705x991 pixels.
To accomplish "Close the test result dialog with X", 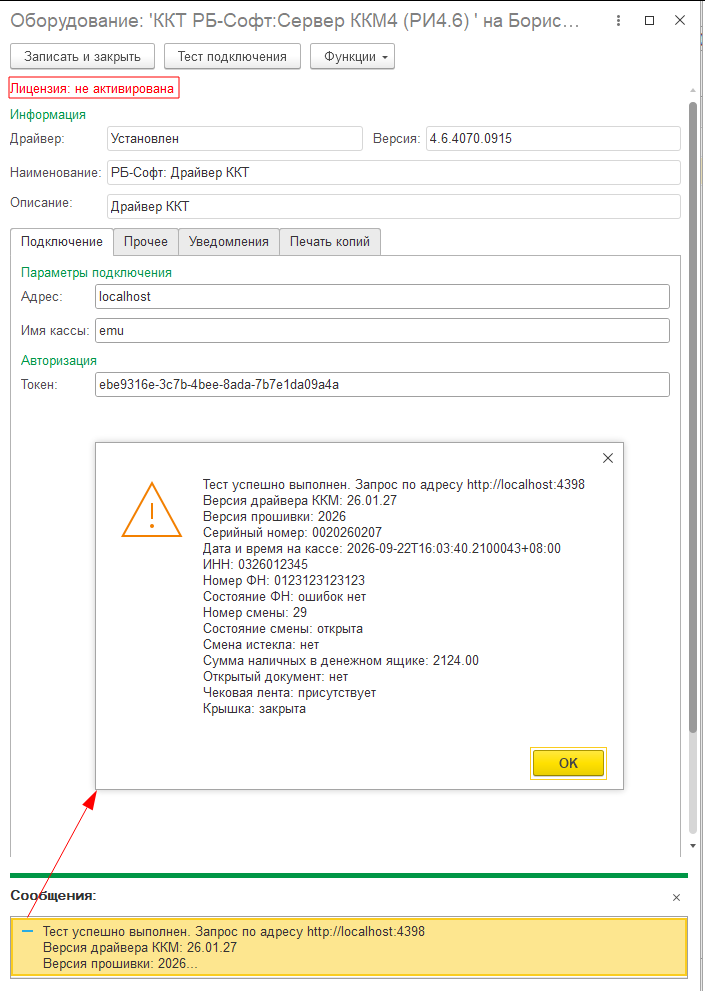I will pyautogui.click(x=608, y=459).
